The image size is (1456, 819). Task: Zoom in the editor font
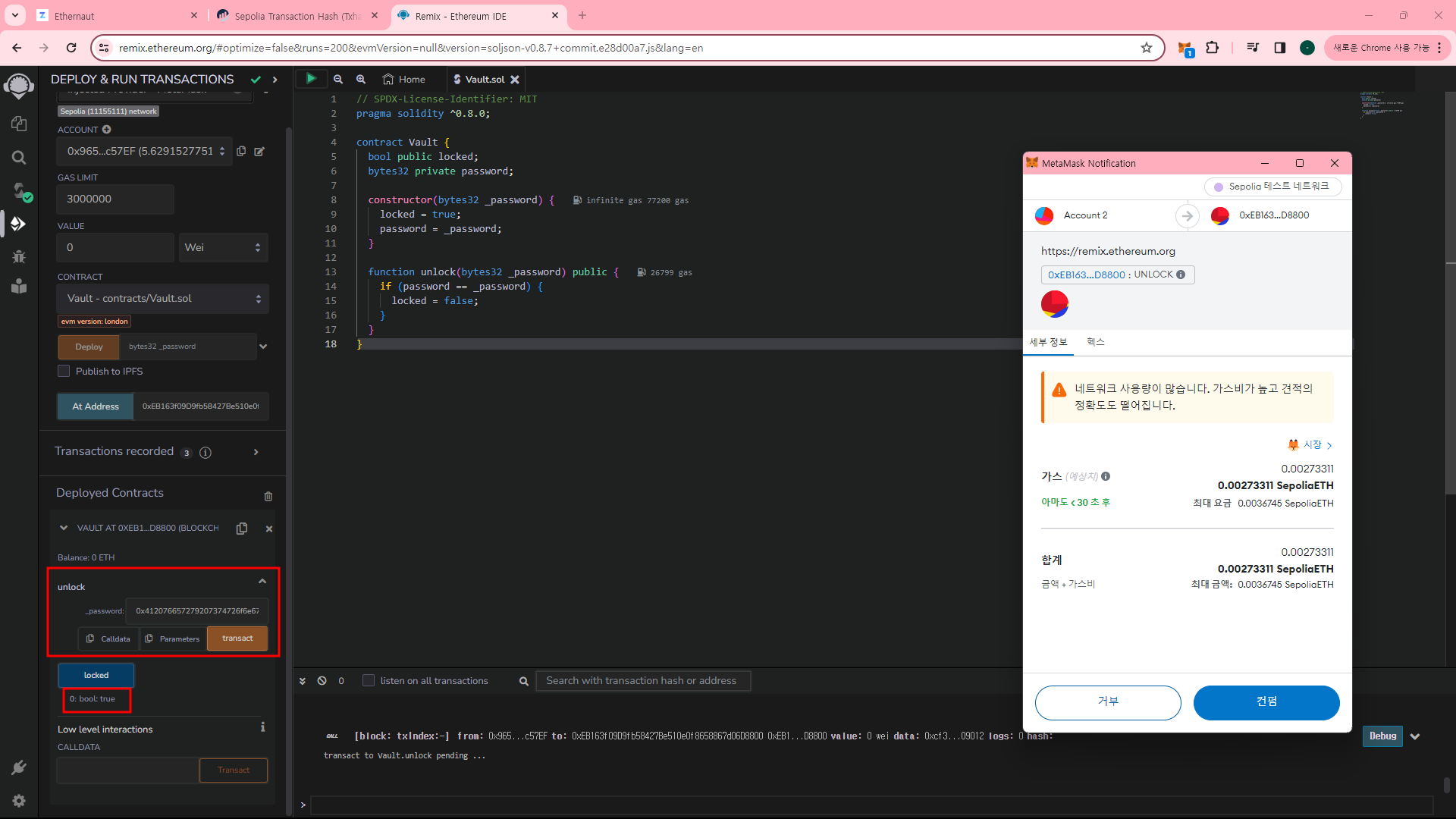point(361,79)
